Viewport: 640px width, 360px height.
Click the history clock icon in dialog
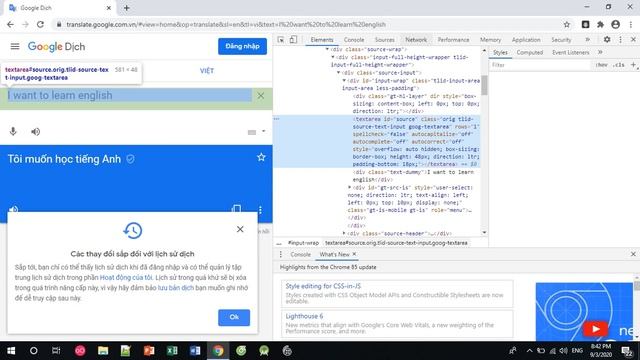(133, 231)
